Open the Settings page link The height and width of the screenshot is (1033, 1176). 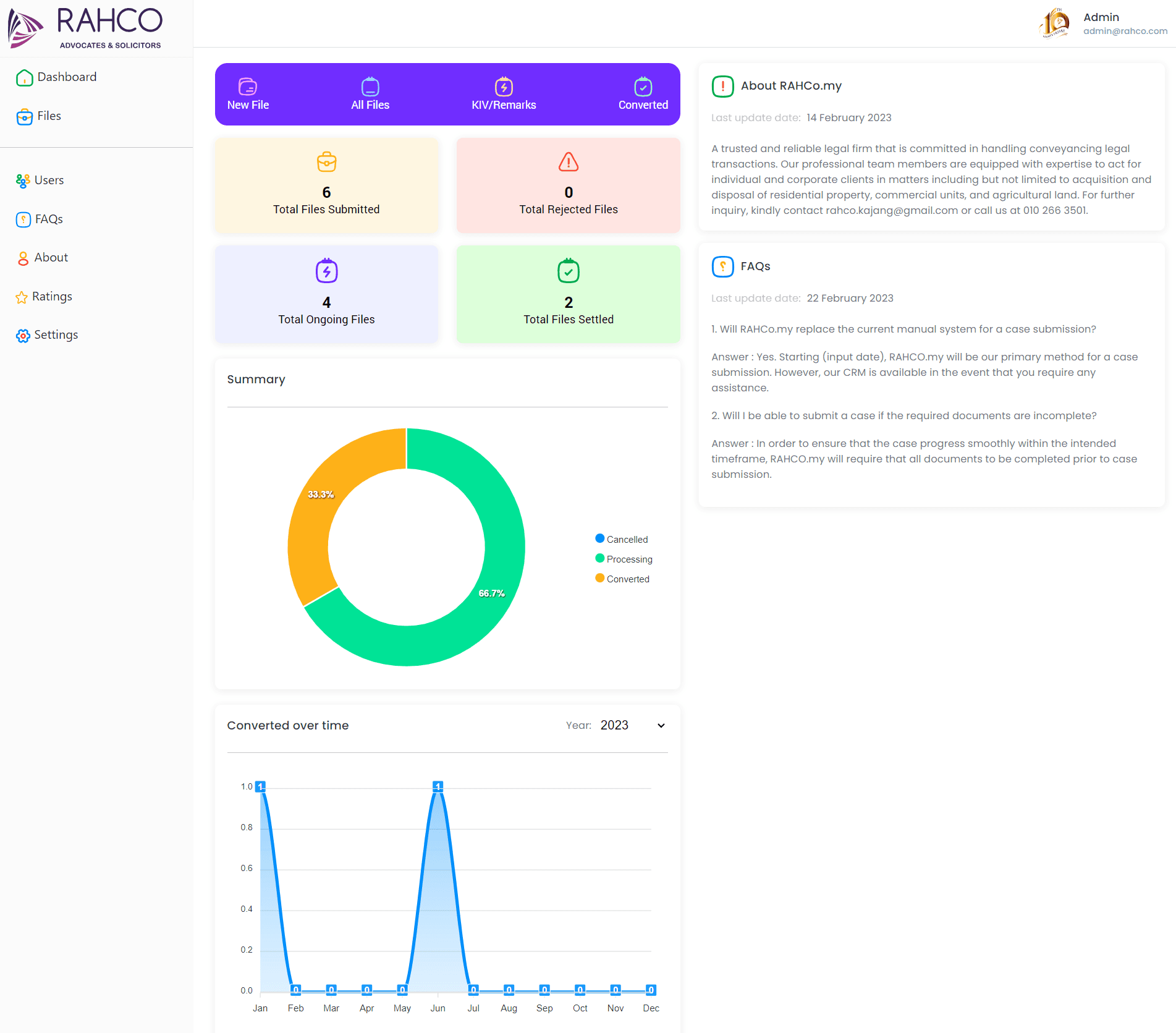coord(56,335)
